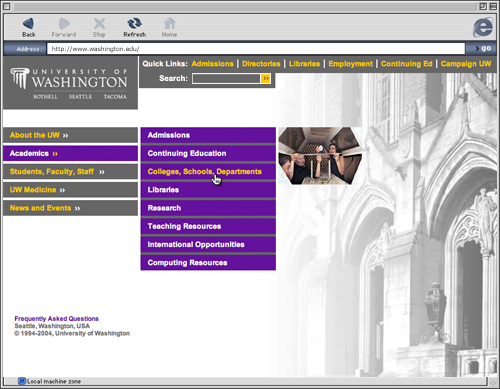Screen dimensions: 500x389
Task: Select Colleges, Schools, Departments menu item
Action: pyautogui.click(x=208, y=171)
